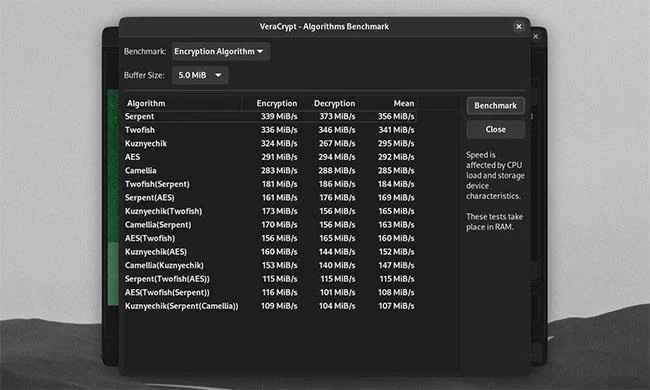Click AES's 292 MiB/s mean value
Screen dimensions: 650x390
point(396,157)
